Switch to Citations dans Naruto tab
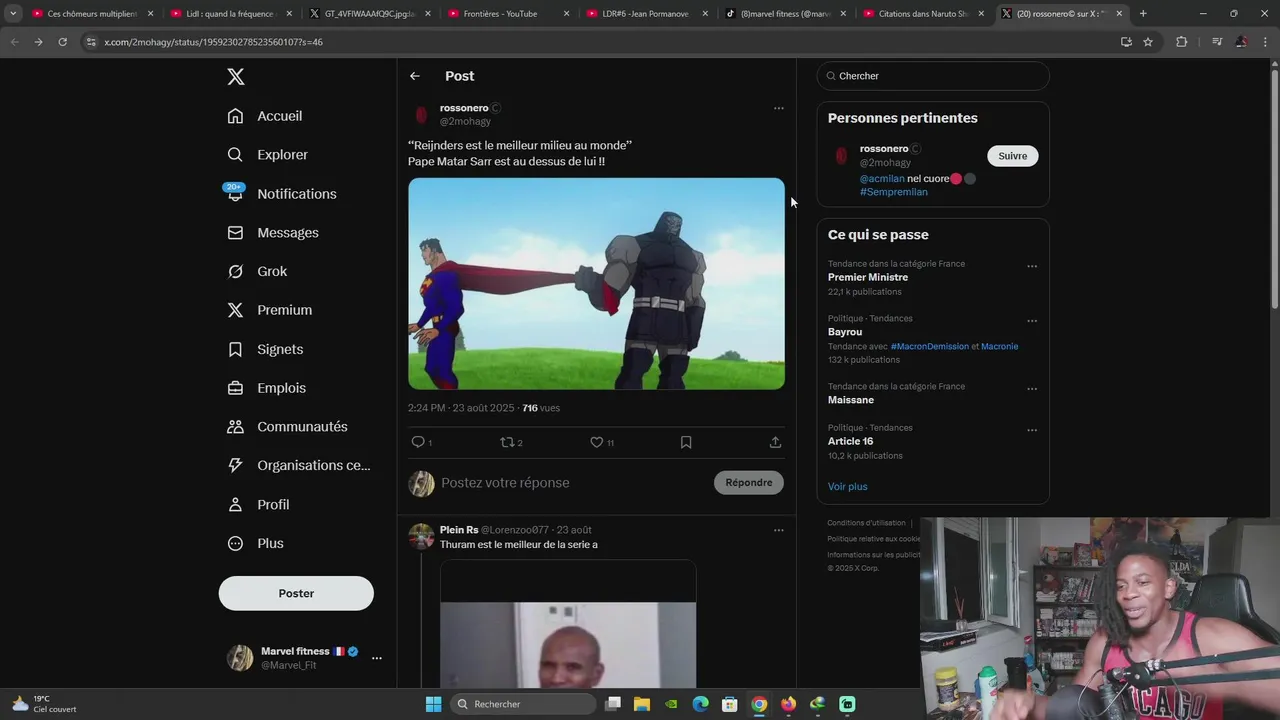 pyautogui.click(x=923, y=14)
